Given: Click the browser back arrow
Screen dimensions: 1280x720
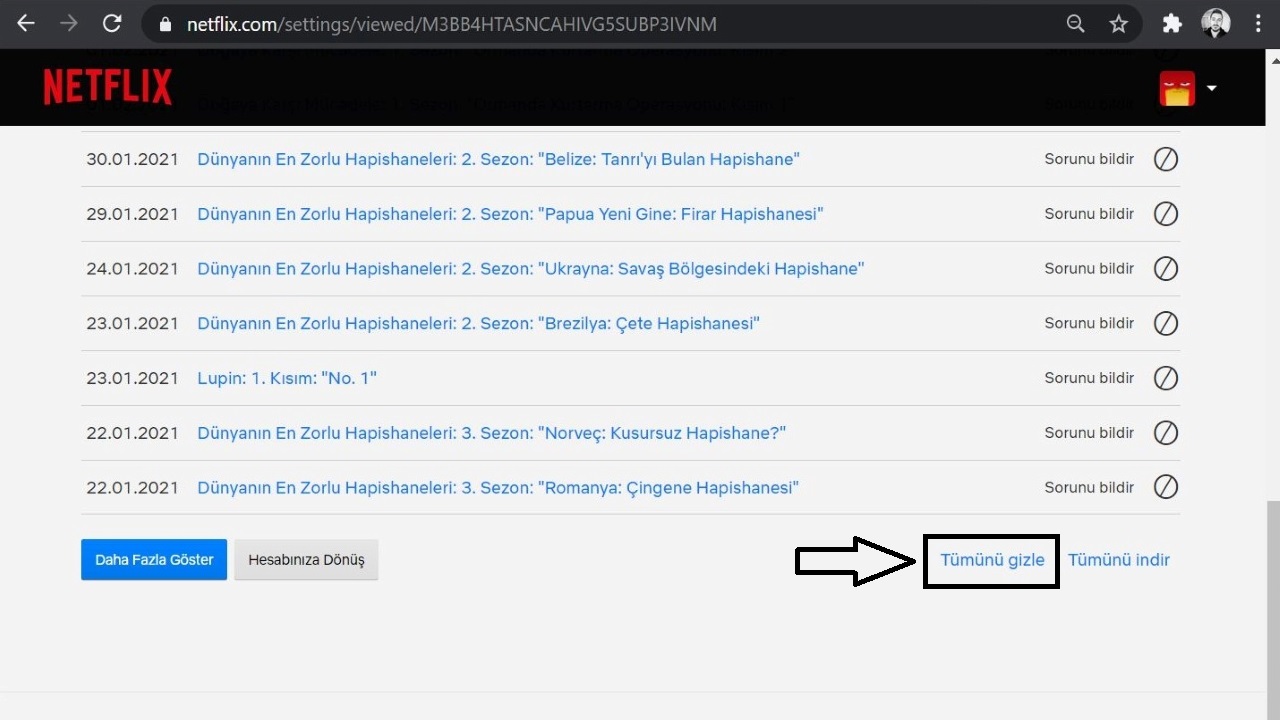Looking at the screenshot, I should (x=26, y=24).
